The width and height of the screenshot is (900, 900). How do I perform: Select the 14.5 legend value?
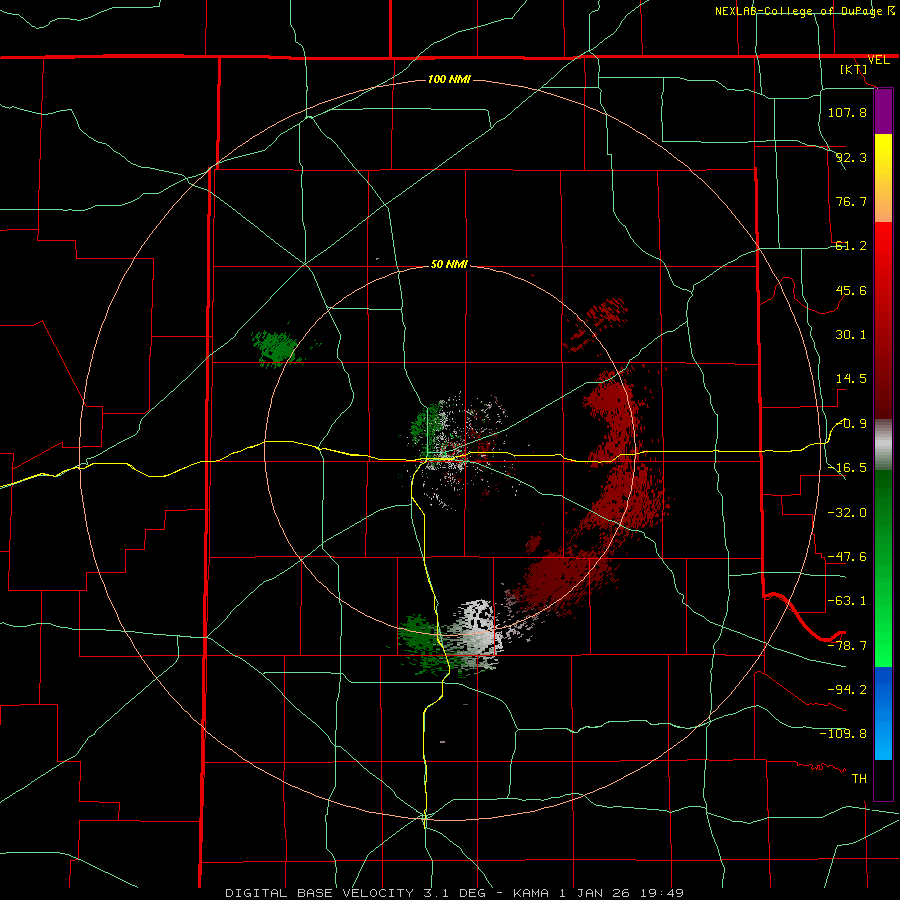pos(851,379)
